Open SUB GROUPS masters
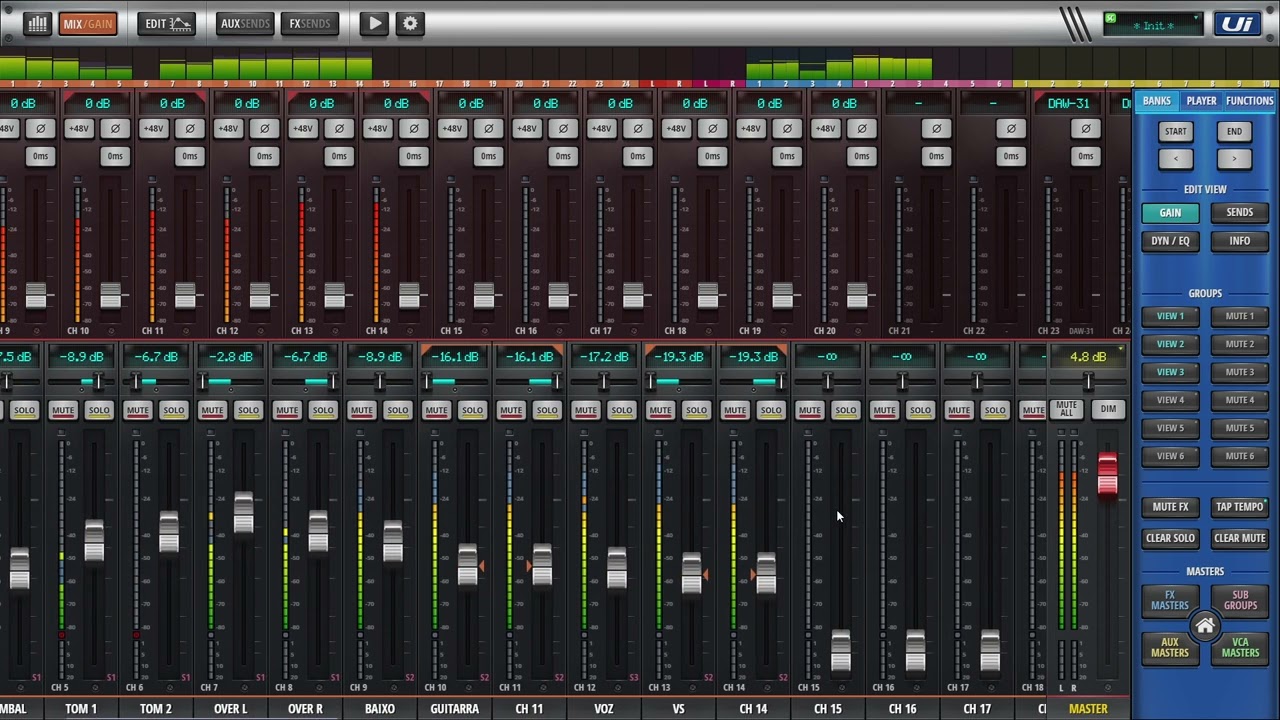The height and width of the screenshot is (720, 1280). 1240,600
